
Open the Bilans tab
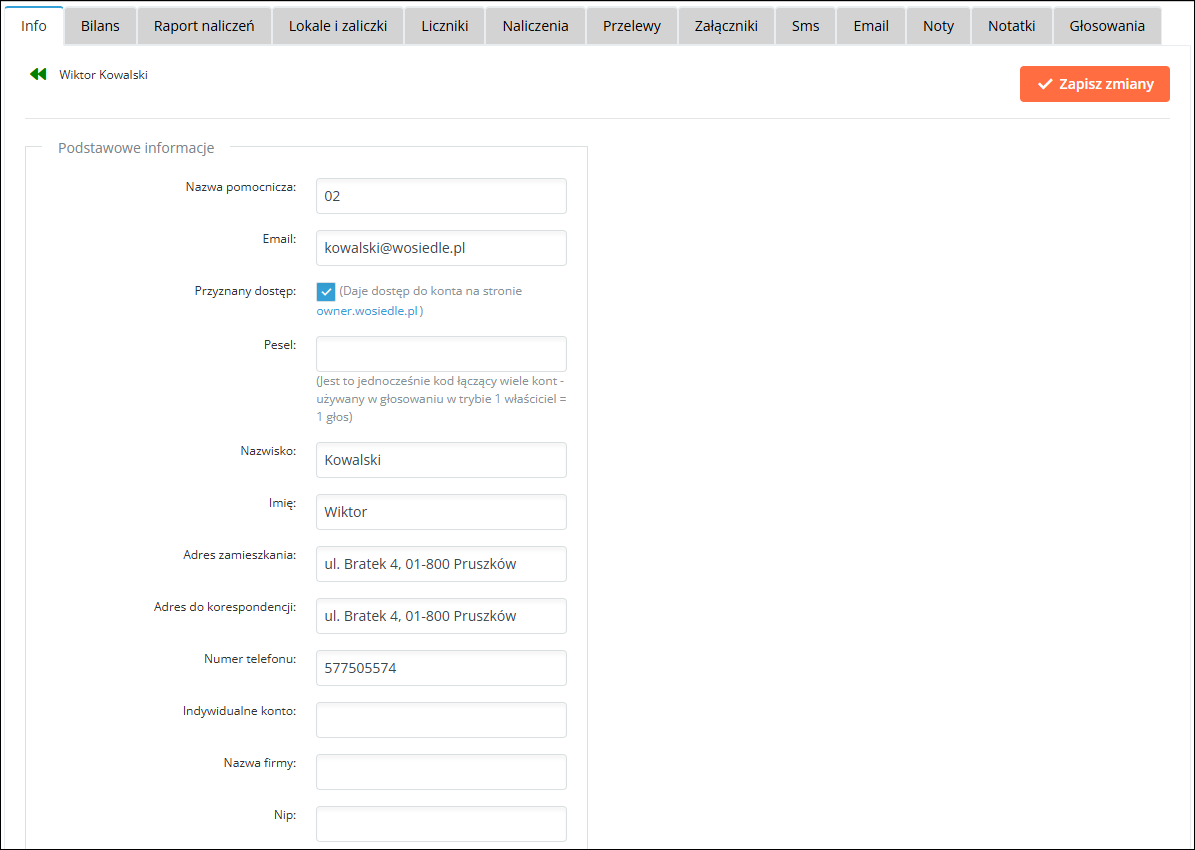[100, 26]
